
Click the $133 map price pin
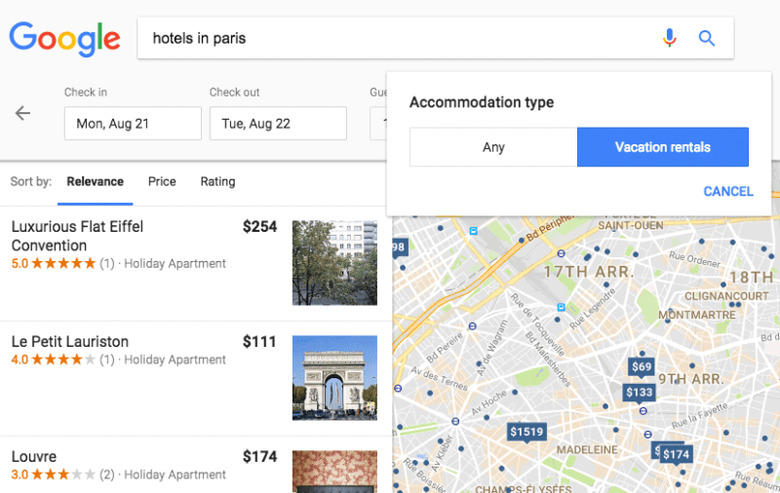click(x=639, y=392)
